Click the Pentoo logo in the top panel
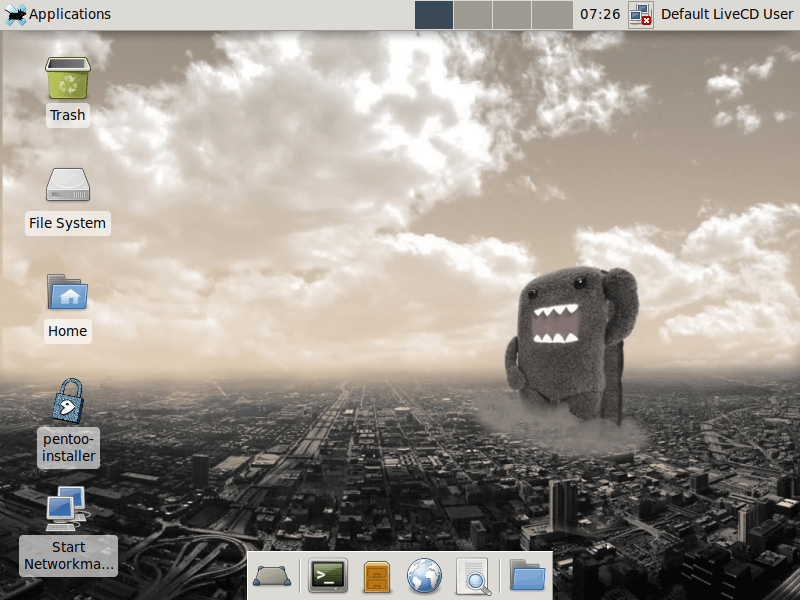The width and height of the screenshot is (800, 600). 15,14
